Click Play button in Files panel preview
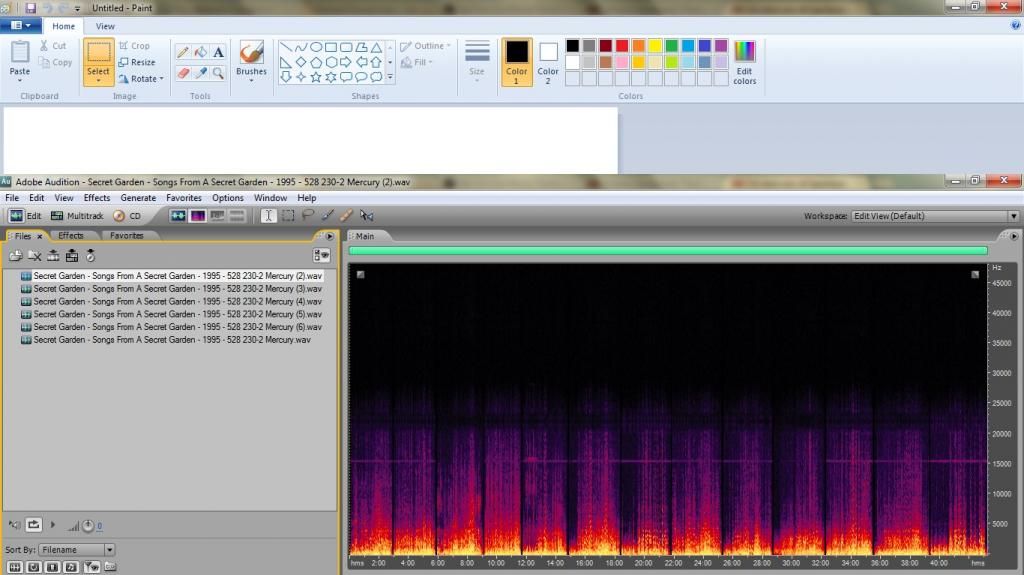The image size is (1024, 575). (x=53, y=525)
